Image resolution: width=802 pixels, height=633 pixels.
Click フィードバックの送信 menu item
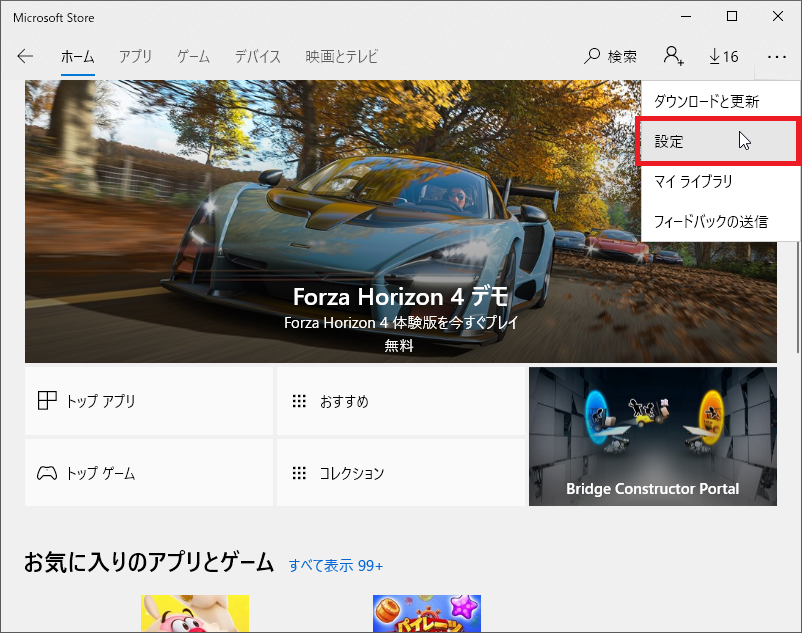(x=710, y=221)
